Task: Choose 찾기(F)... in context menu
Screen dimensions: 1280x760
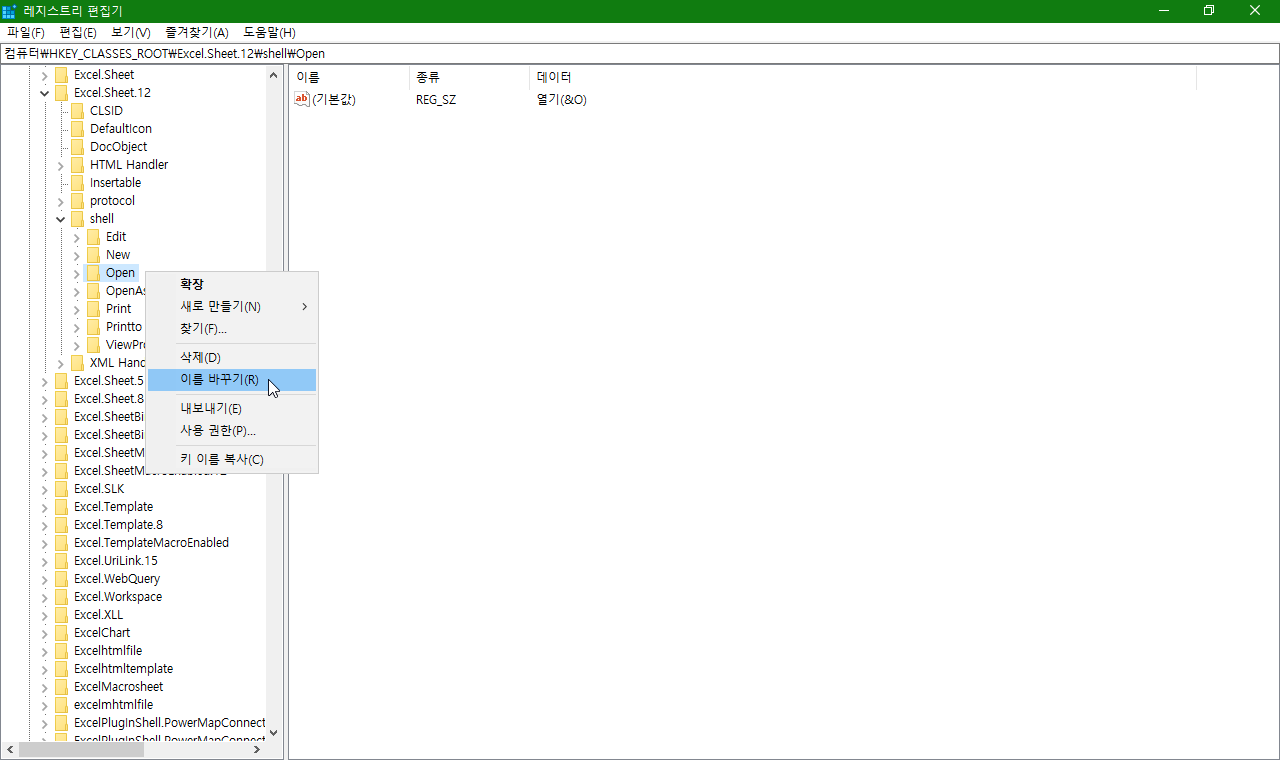Action: point(232,328)
